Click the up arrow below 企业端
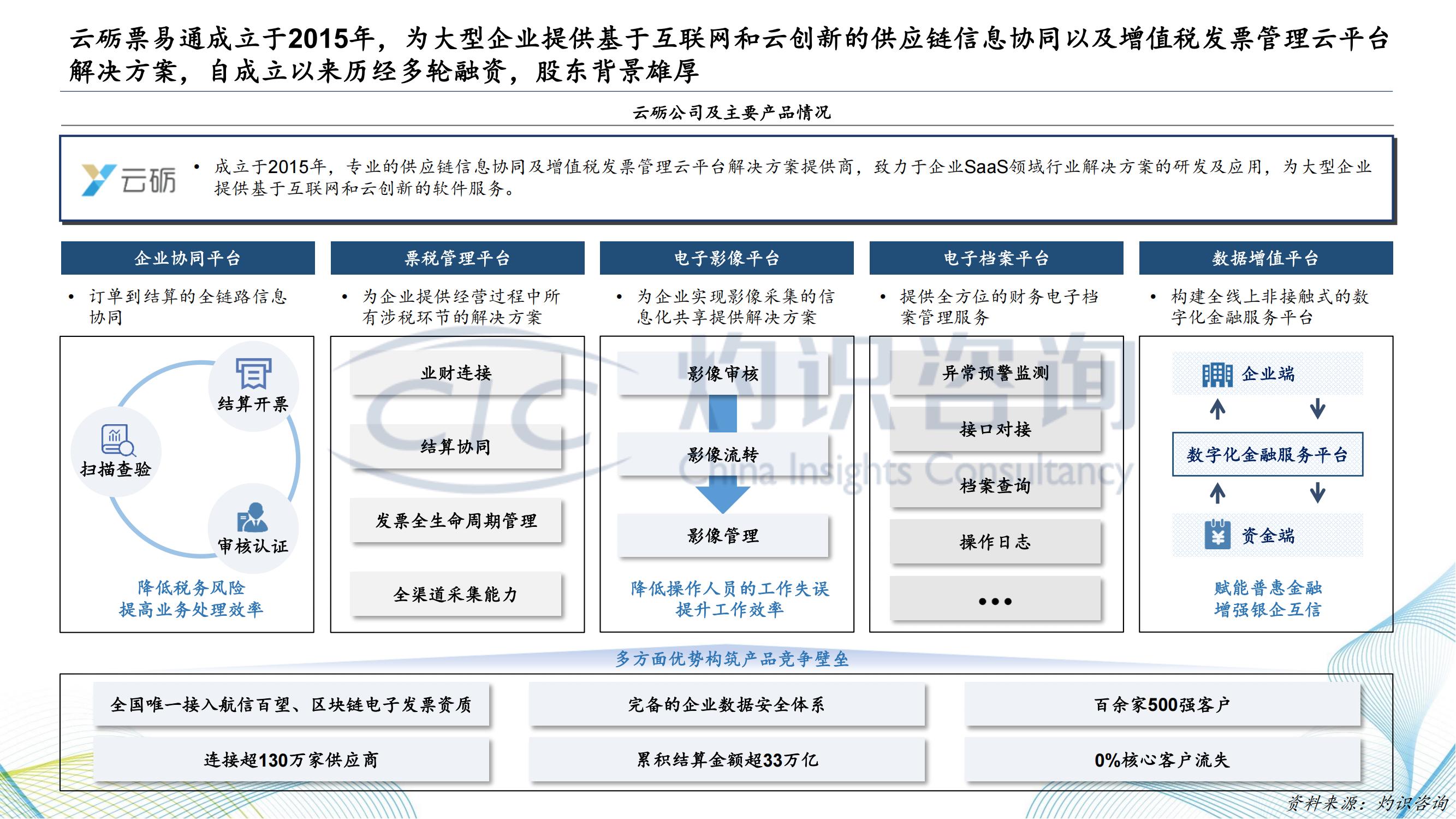 click(1217, 408)
